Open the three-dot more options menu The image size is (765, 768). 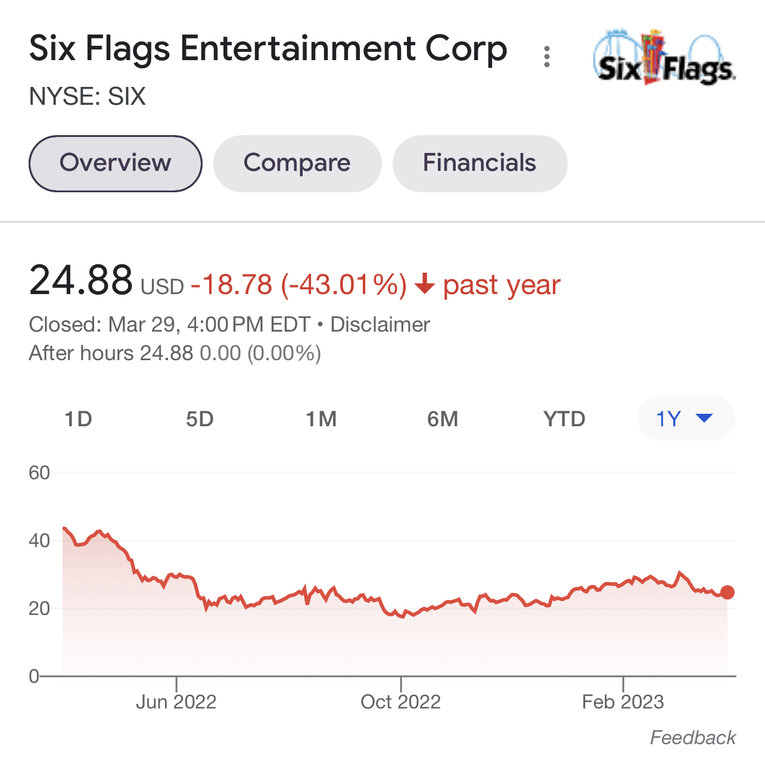[546, 56]
